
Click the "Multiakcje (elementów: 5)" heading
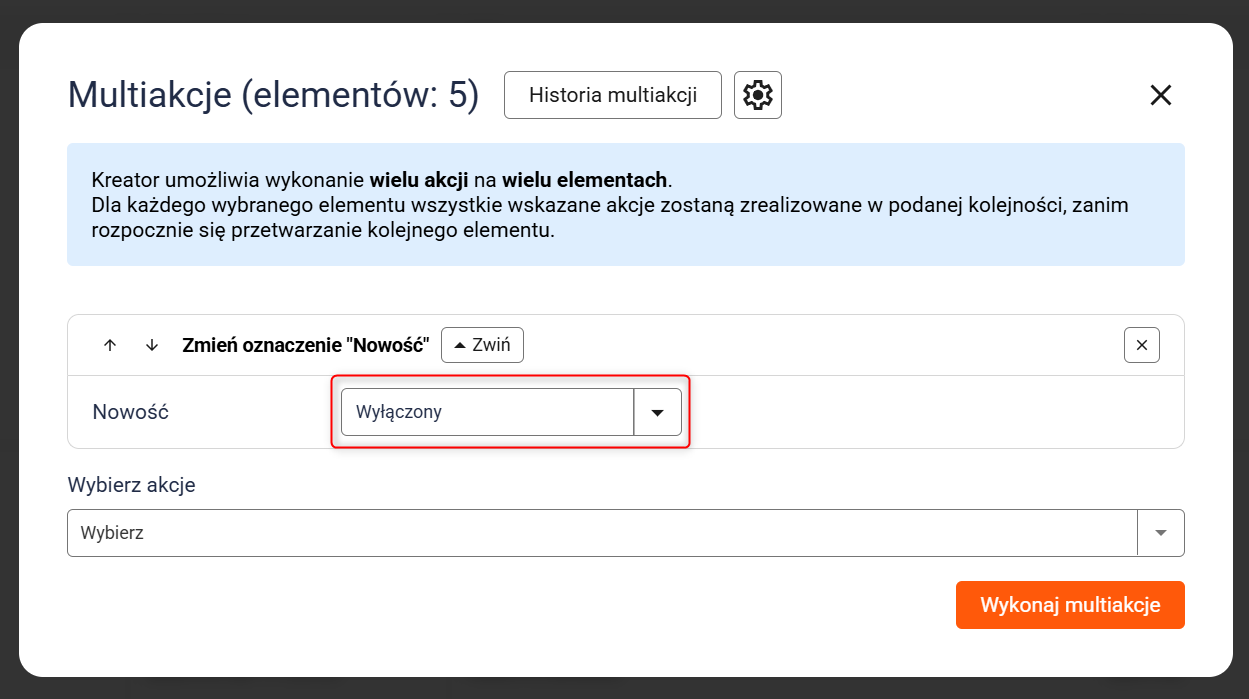click(x=273, y=95)
